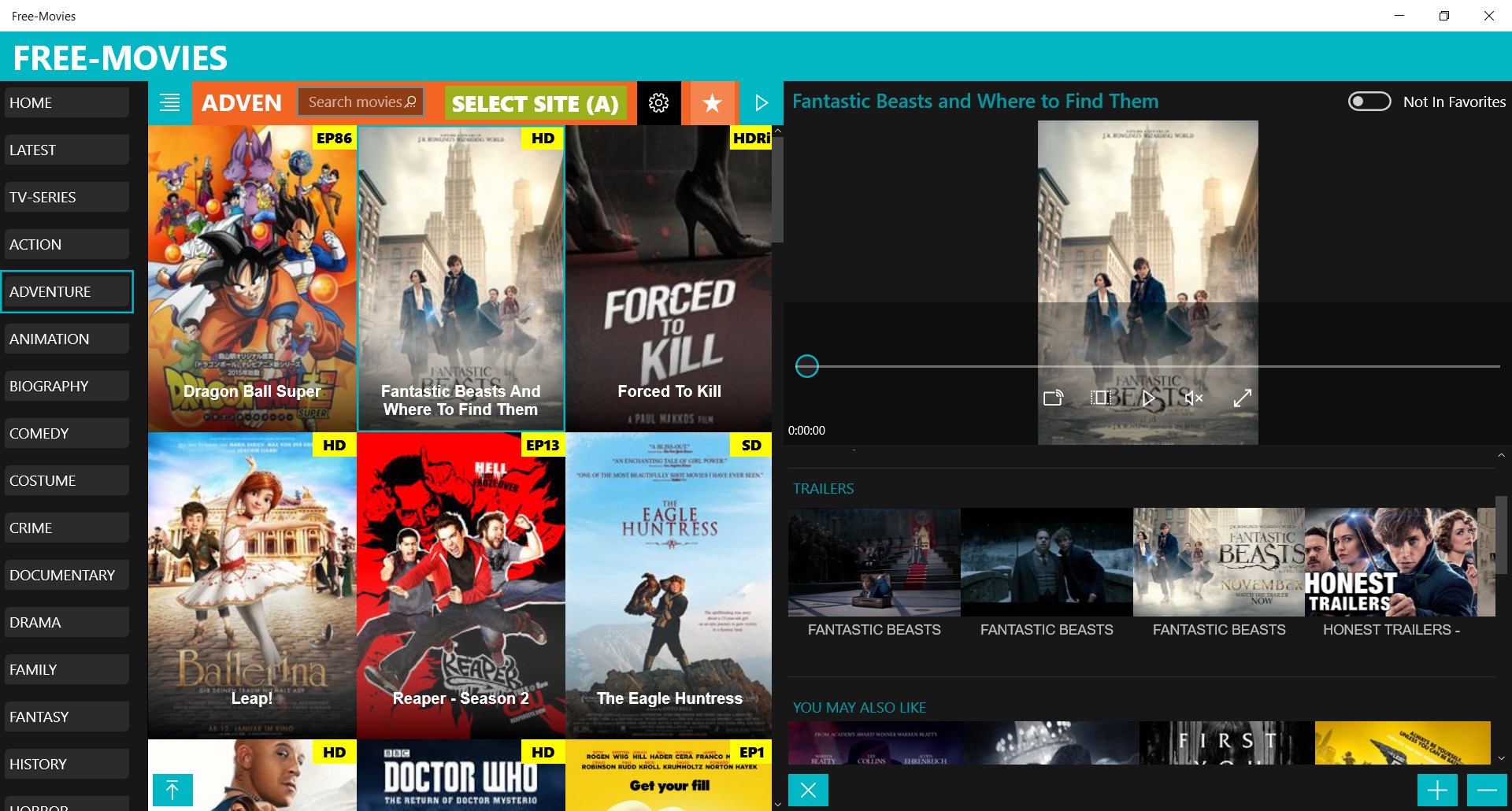Click inside the Search movies field
Image resolution: width=1512 pixels, height=811 pixels.
pos(358,102)
